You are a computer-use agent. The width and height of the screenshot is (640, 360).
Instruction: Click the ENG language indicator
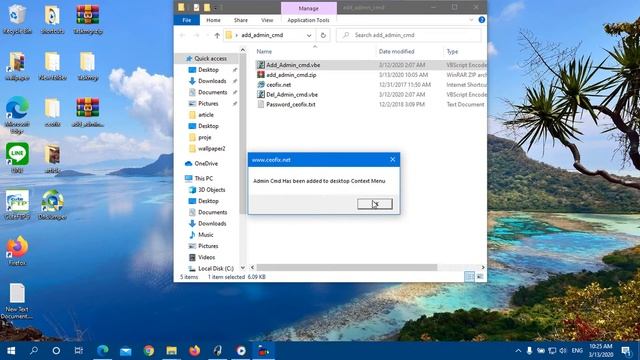pos(577,351)
